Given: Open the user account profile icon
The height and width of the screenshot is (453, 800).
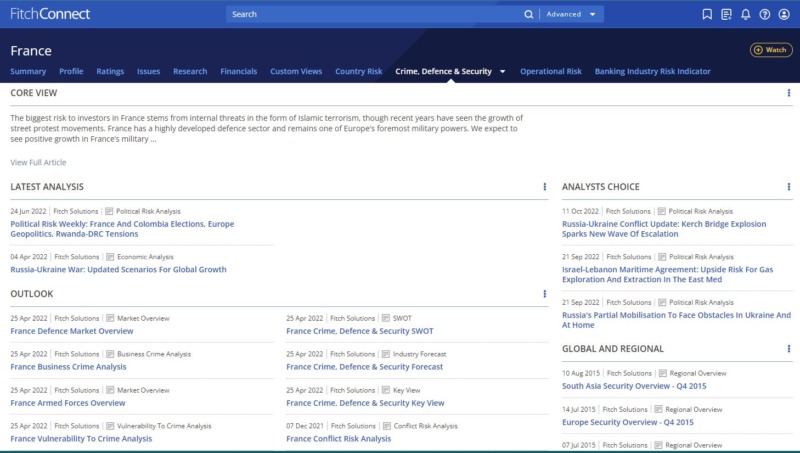Looking at the screenshot, I should tap(784, 14).
